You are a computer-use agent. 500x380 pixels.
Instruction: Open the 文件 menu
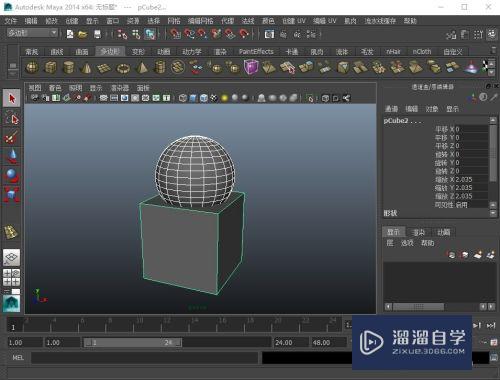click(11, 21)
